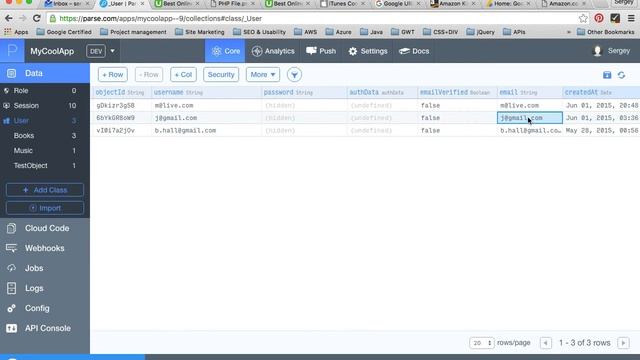This screenshot has width=640, height=360.
Task: Go to next page of rows
Action: click(623, 343)
